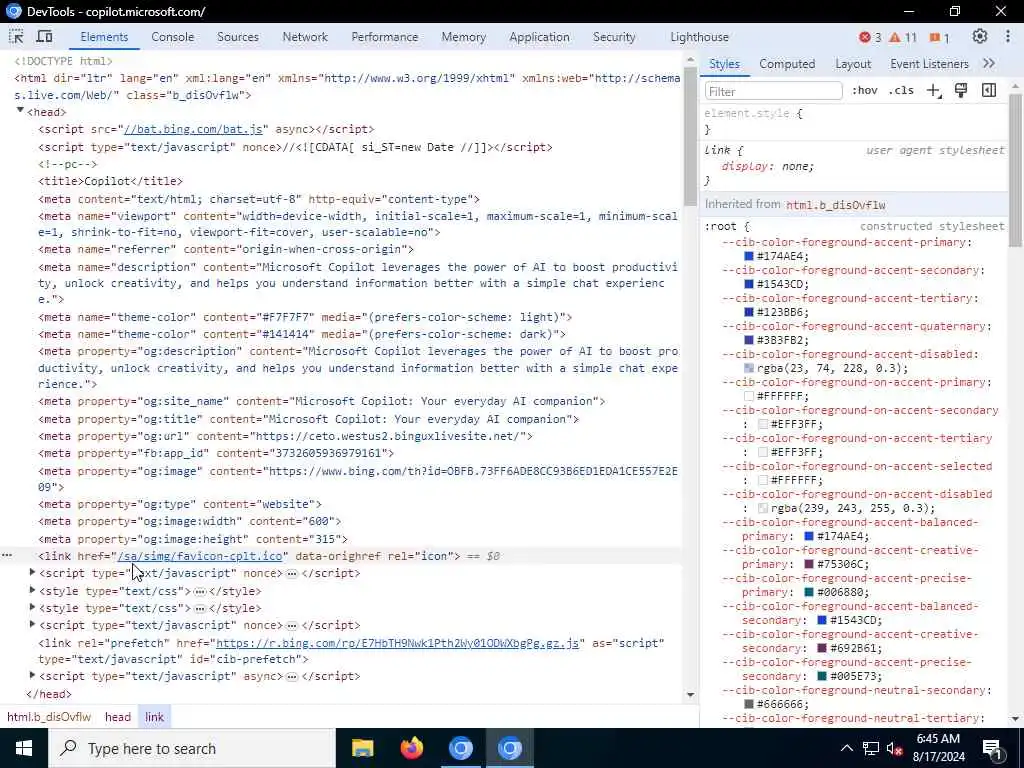1024x768 pixels.
Task: Switch to the Sources tab
Action: click(x=238, y=37)
